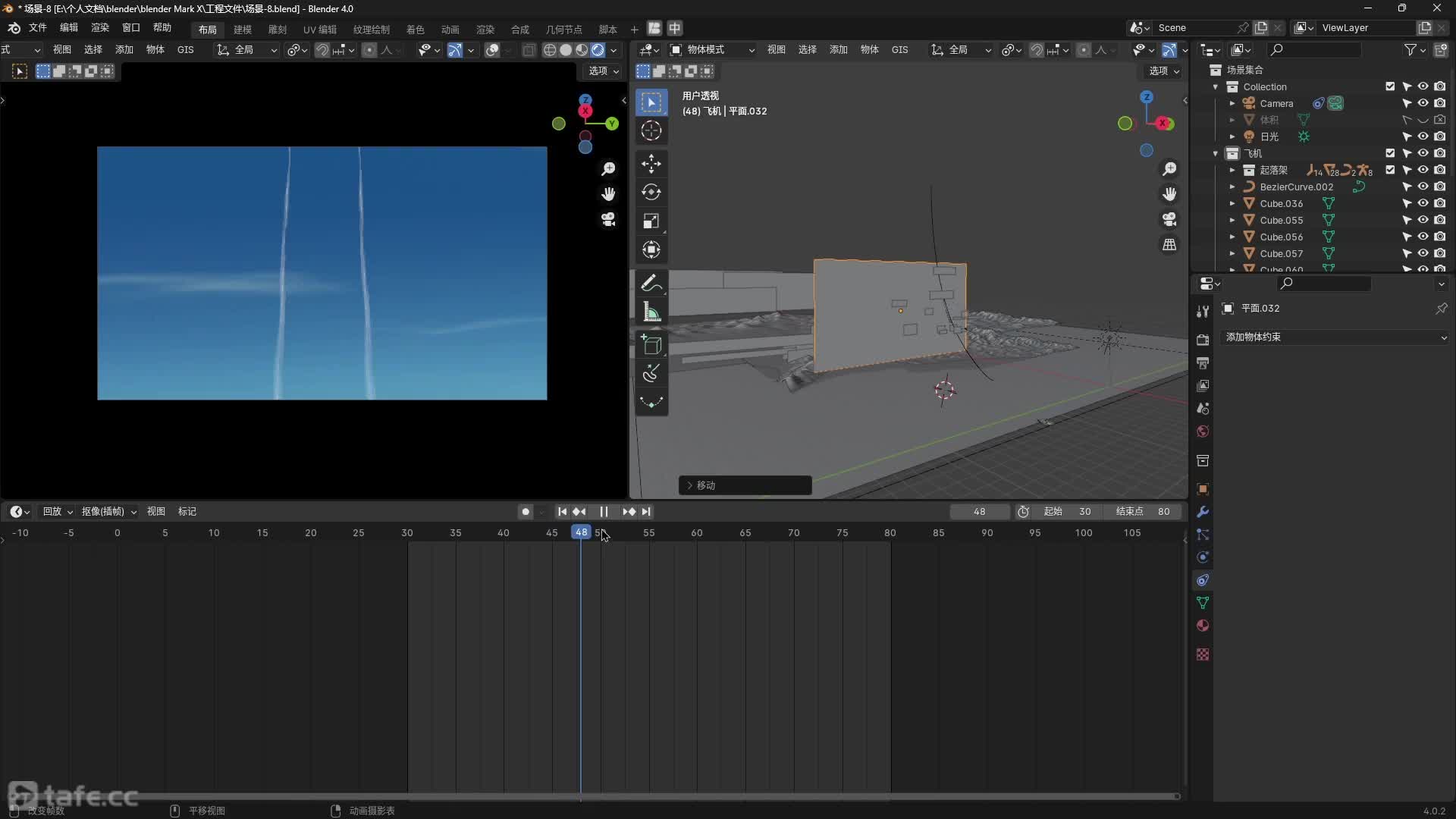
Task: Select the Box Select tool in viewport toolbar
Action: [651, 102]
